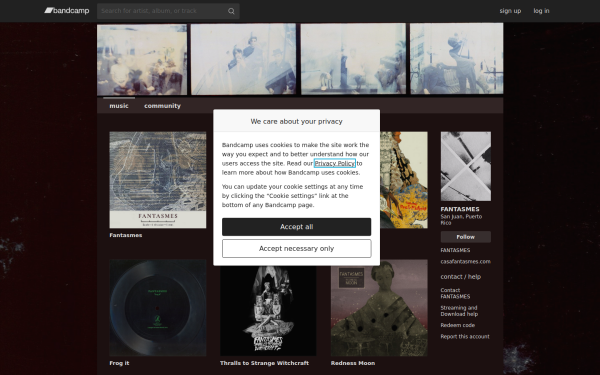Click the Accept all button

297,227
